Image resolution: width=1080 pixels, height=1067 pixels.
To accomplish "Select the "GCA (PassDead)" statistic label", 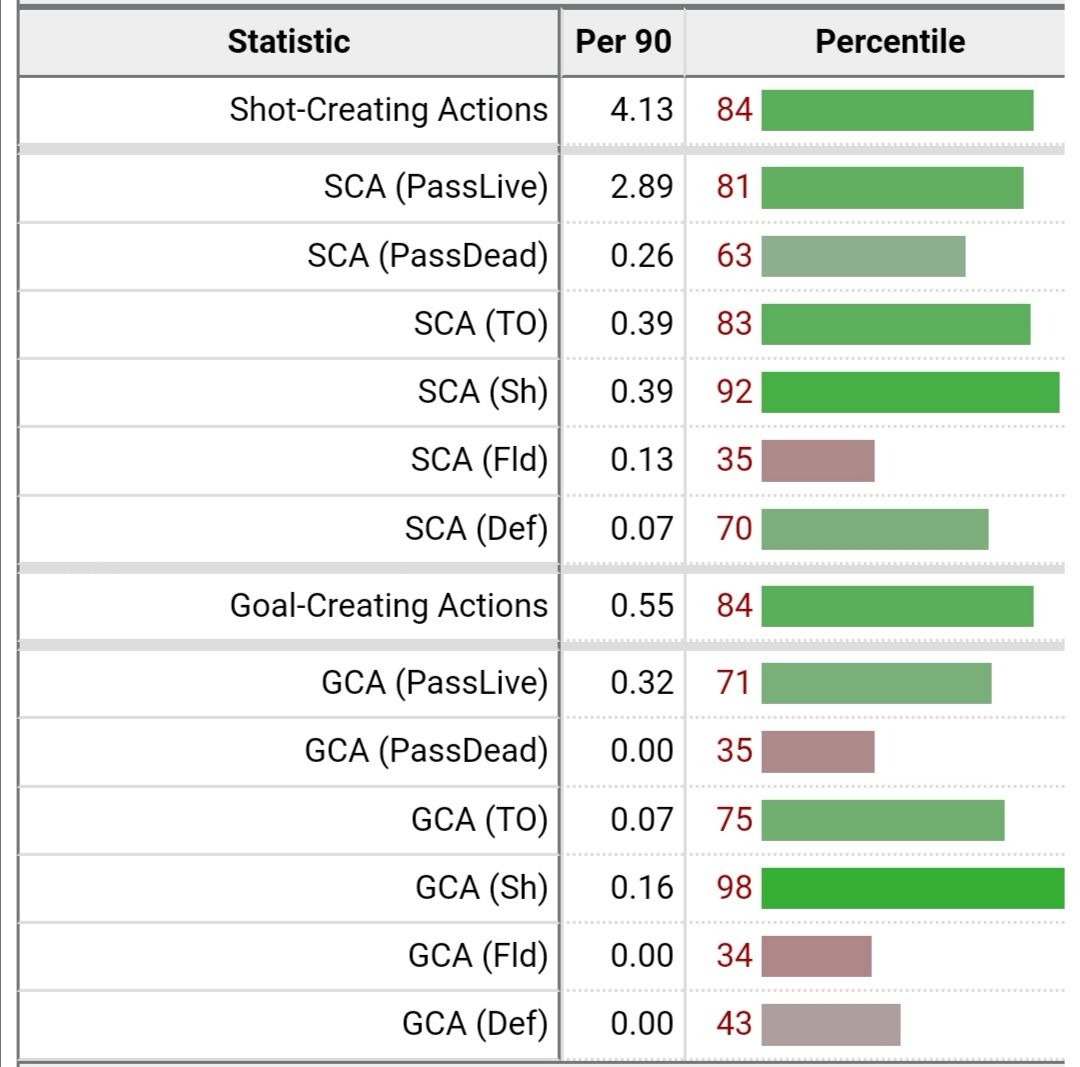I will click(x=426, y=750).
